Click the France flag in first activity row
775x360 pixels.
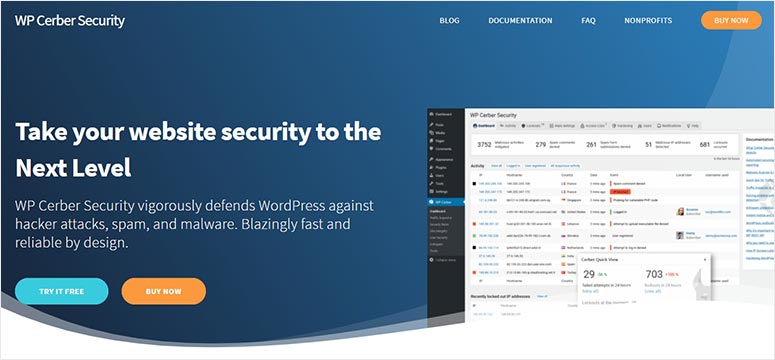pyautogui.click(x=563, y=183)
